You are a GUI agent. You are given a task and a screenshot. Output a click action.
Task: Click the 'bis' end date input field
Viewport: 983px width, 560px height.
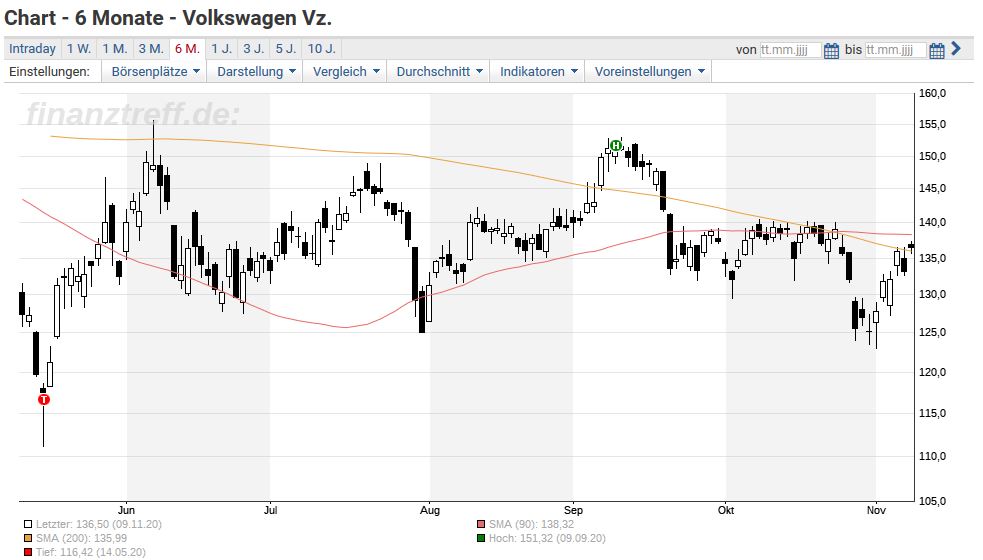tap(895, 50)
